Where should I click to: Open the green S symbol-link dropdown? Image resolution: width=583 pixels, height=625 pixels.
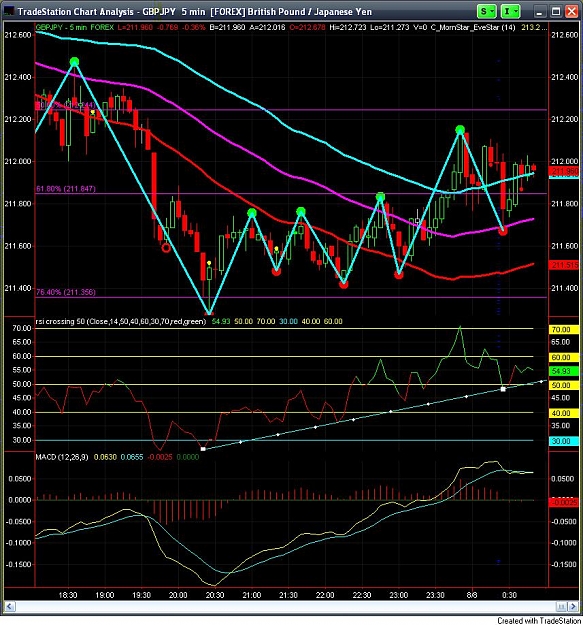click(486, 11)
